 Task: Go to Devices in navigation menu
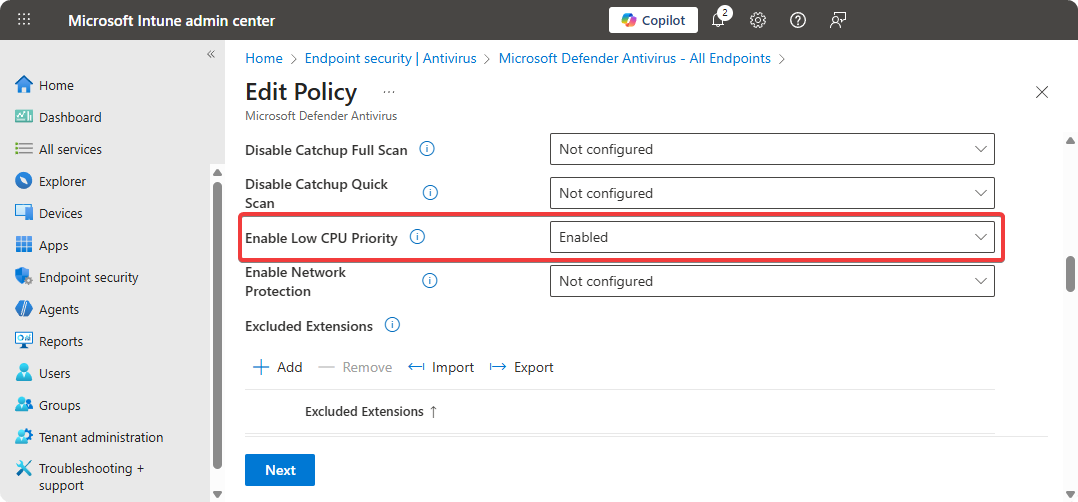click(x=60, y=213)
